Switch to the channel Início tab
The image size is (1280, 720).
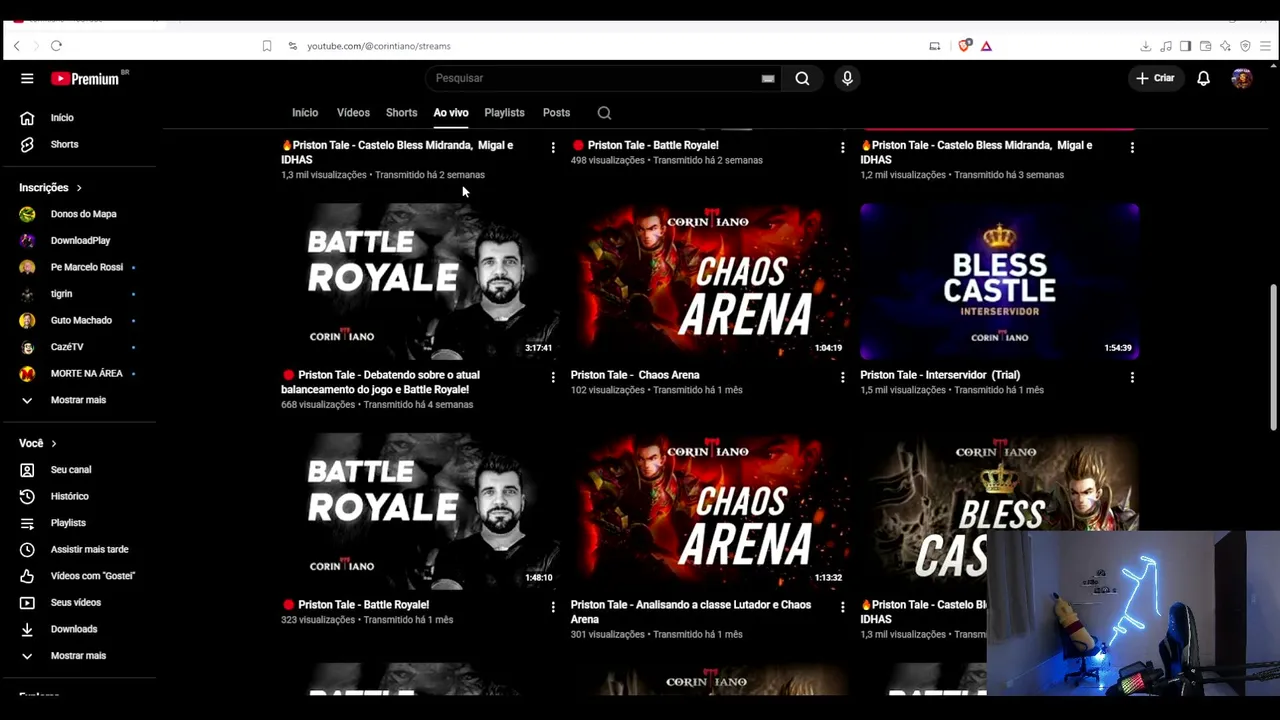(x=305, y=113)
